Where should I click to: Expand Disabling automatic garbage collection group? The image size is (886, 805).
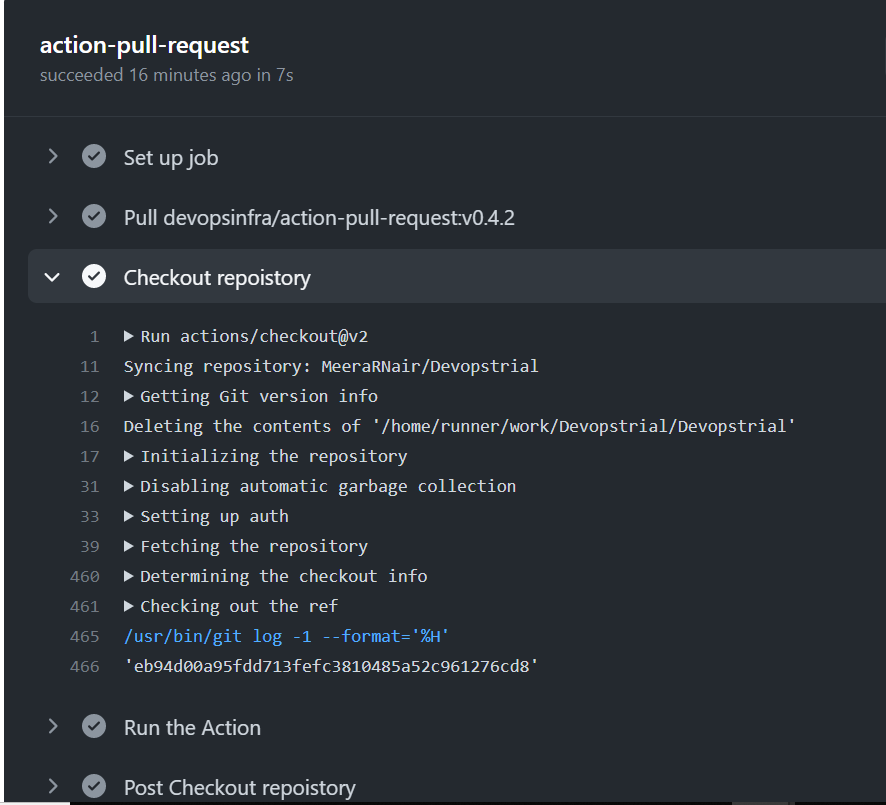pos(129,486)
